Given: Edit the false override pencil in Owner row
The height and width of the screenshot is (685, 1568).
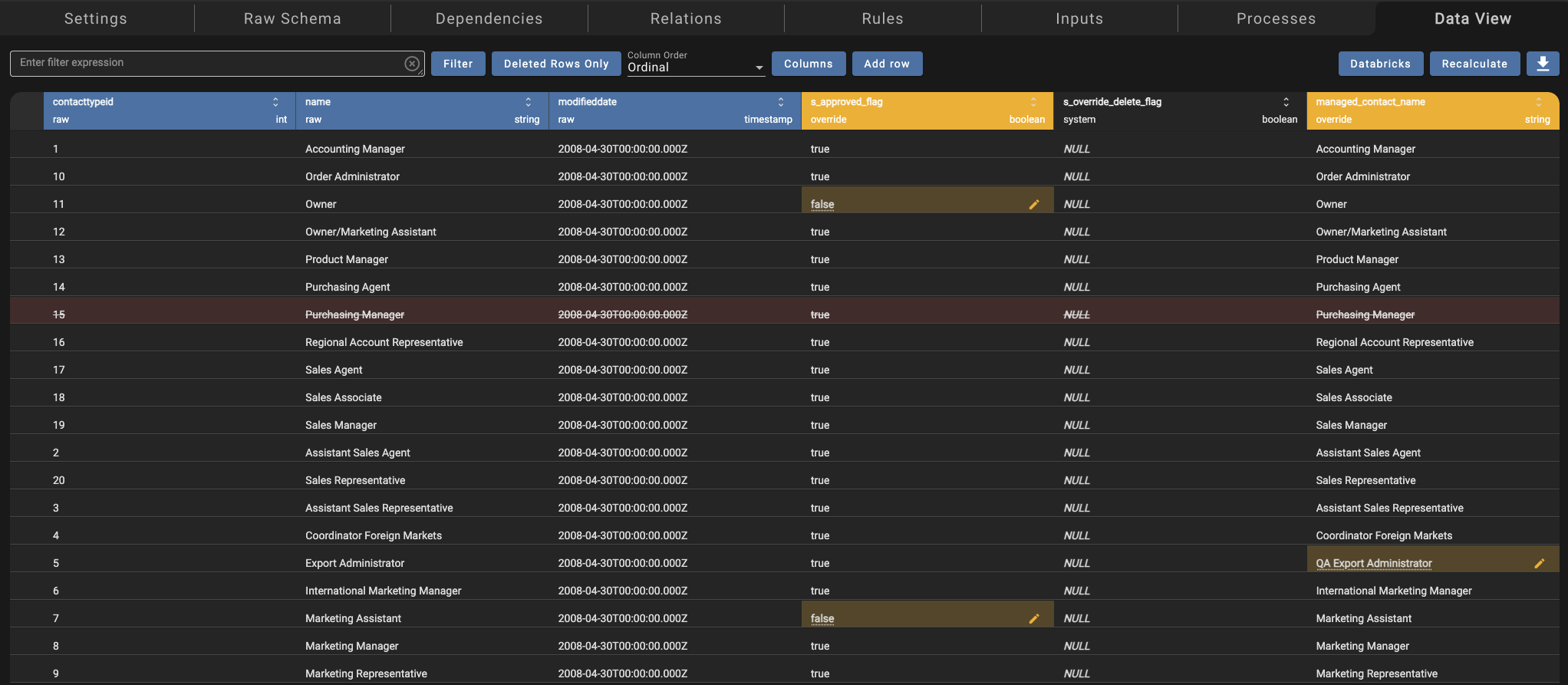Looking at the screenshot, I should pos(1034,204).
